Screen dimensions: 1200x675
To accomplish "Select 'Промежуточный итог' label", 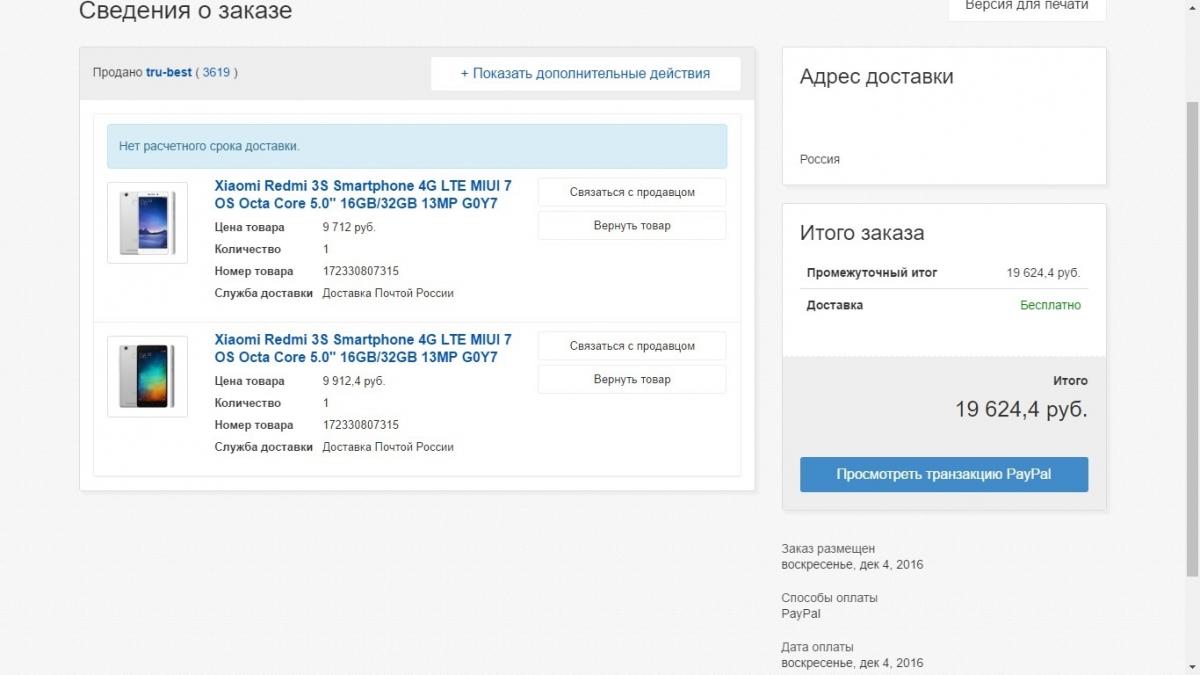I will click(x=872, y=273).
